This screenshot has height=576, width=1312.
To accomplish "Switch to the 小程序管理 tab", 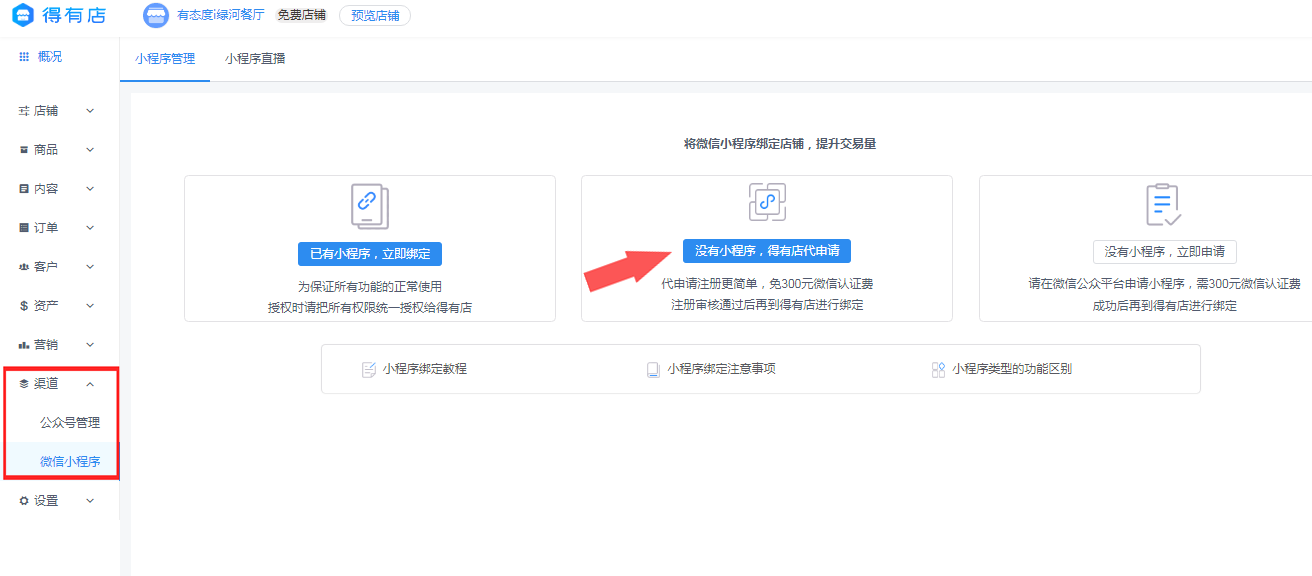I will (x=165, y=59).
